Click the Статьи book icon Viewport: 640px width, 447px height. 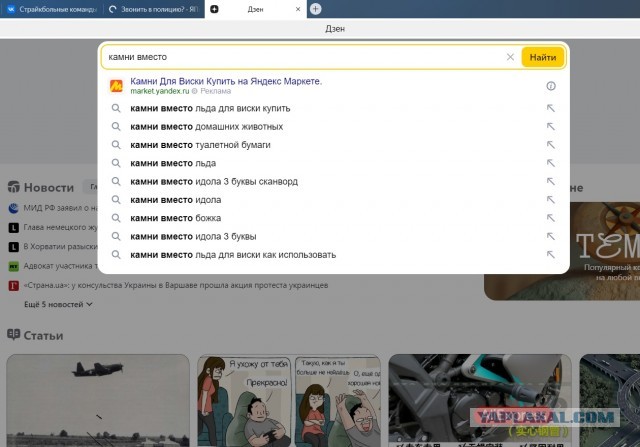click(x=13, y=335)
